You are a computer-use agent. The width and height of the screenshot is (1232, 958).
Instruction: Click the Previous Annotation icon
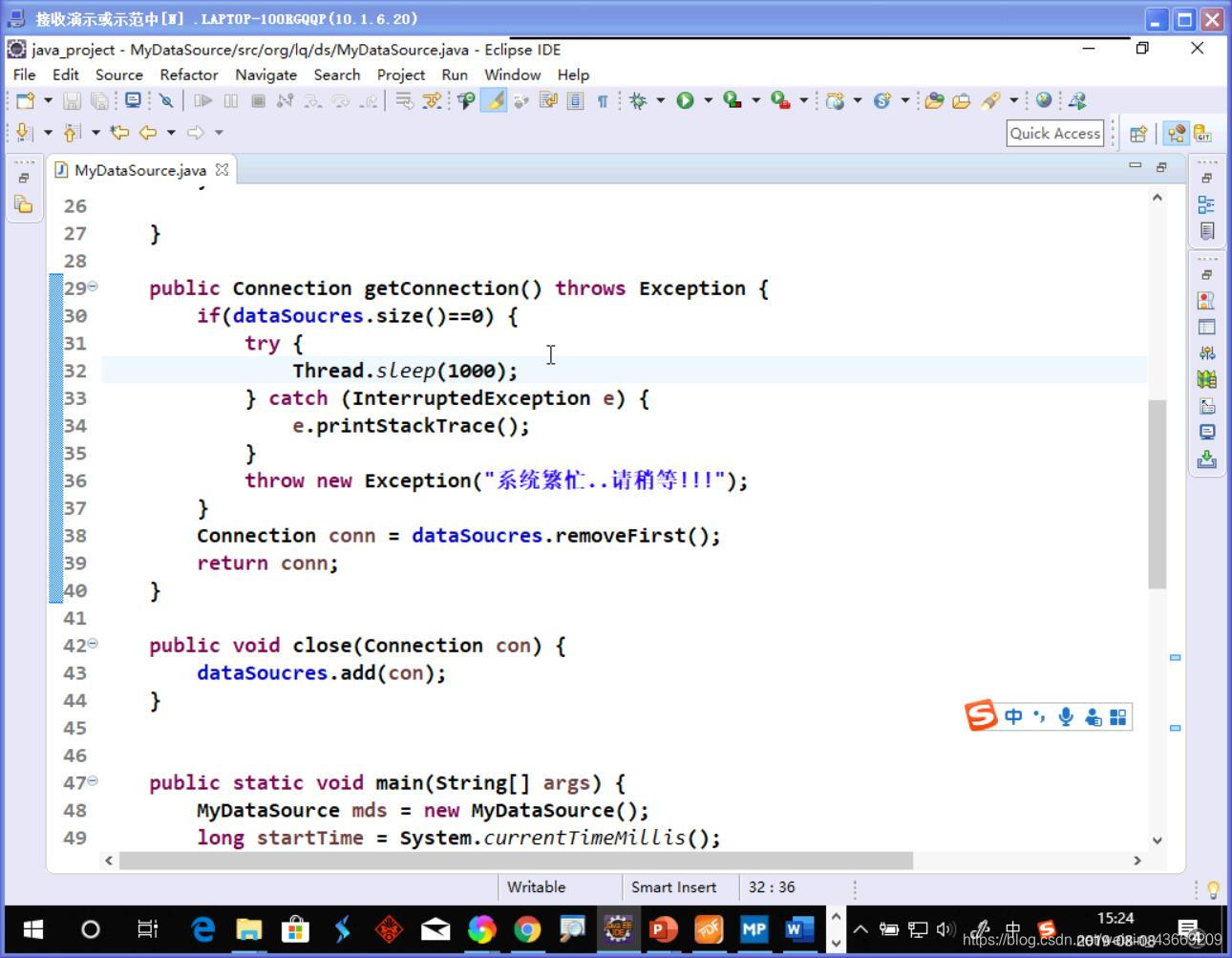click(73, 133)
